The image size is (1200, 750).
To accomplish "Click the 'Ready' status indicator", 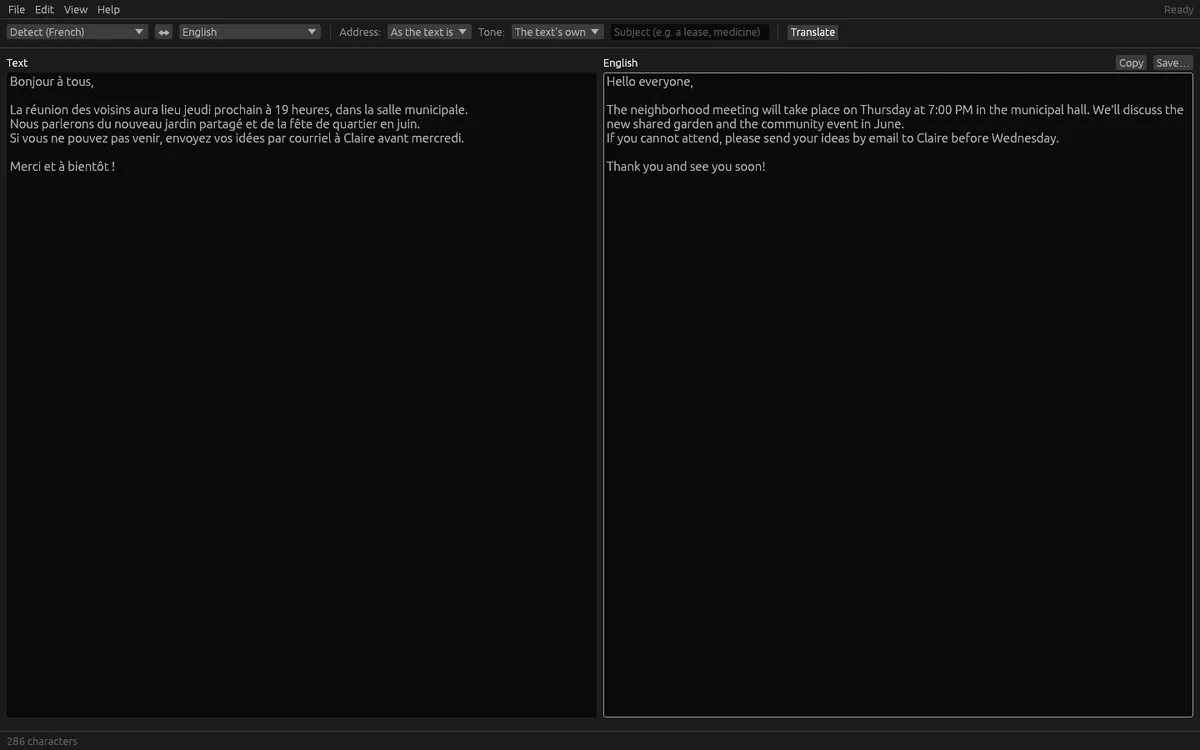I will (1179, 10).
